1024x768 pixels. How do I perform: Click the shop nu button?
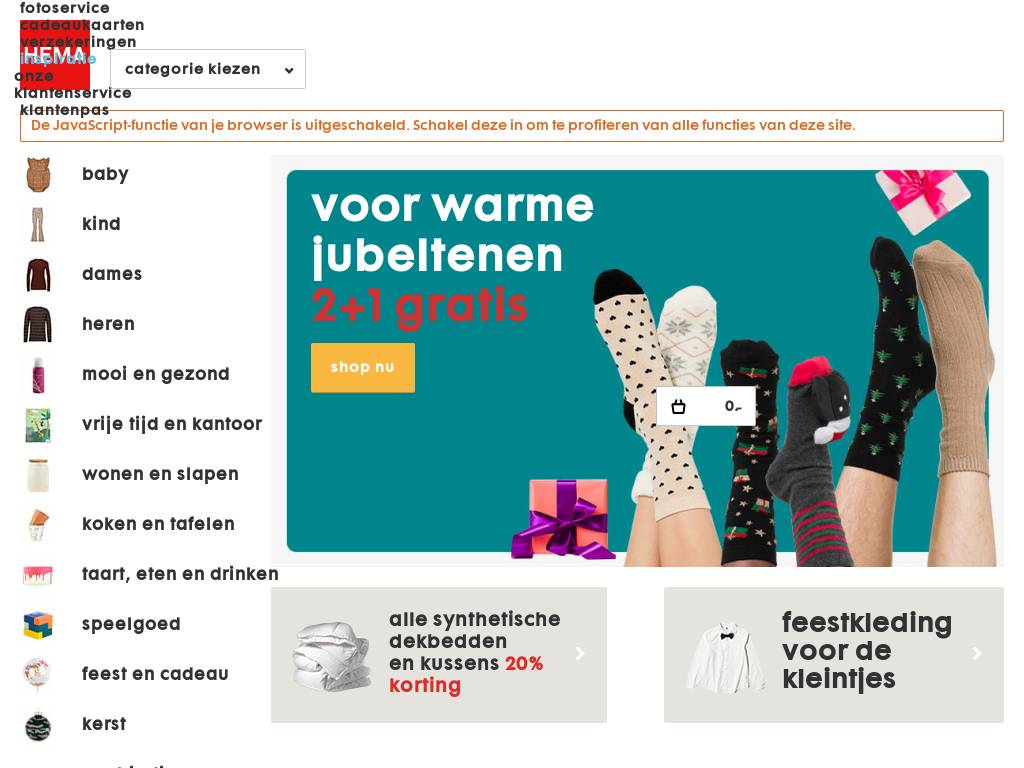click(362, 368)
